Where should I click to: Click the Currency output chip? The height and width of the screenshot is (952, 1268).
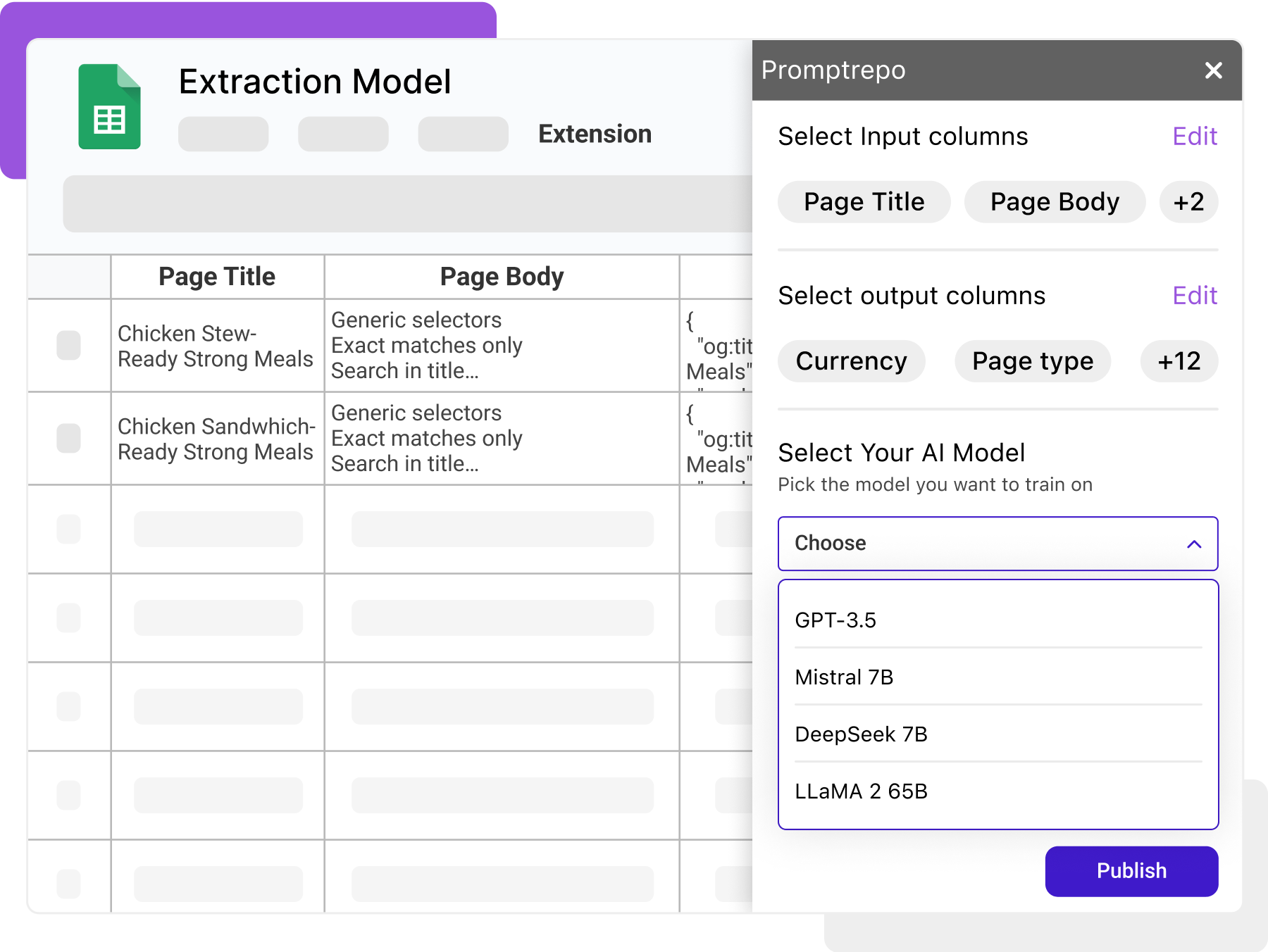coord(852,361)
